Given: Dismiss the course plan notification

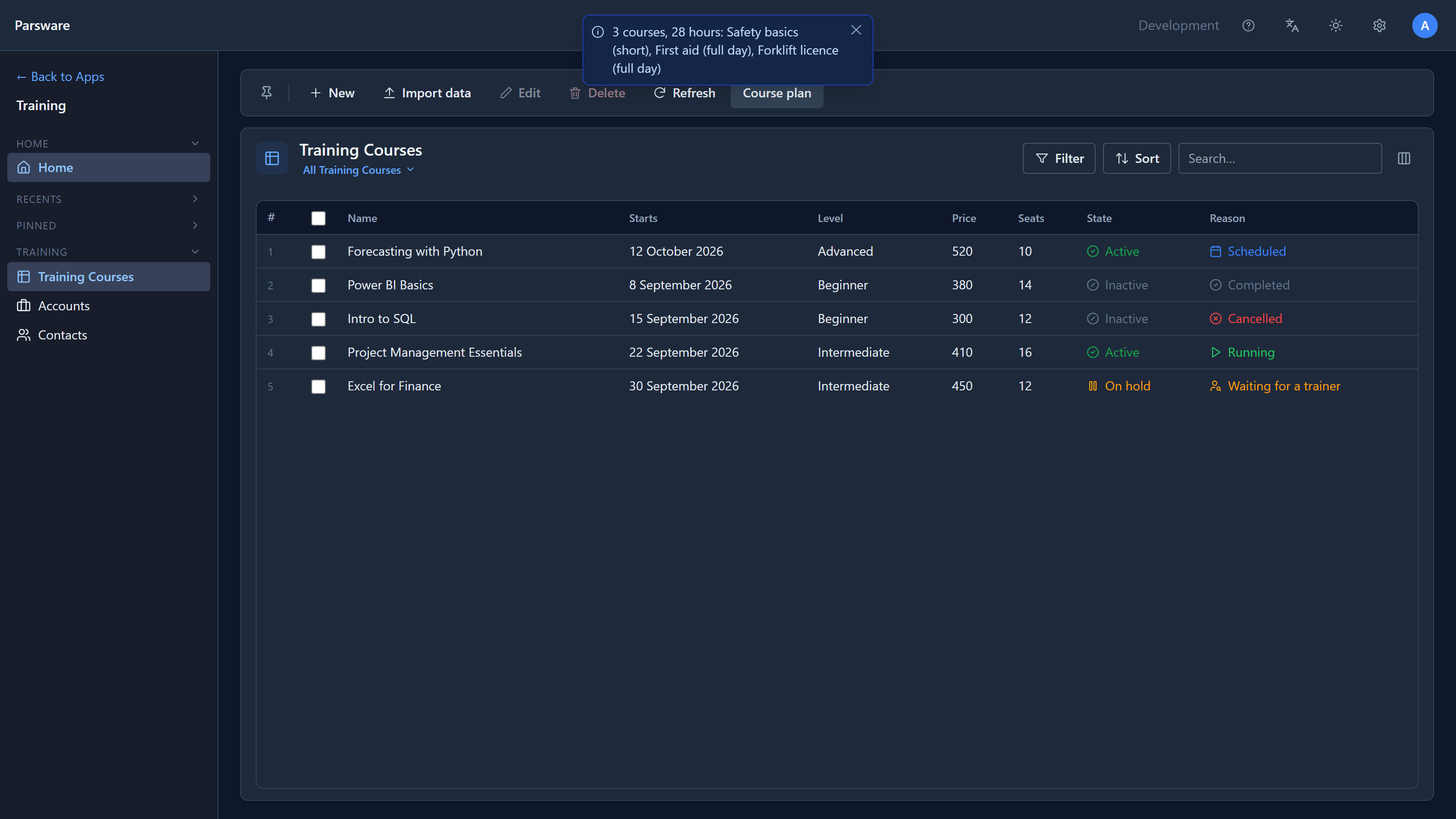Looking at the screenshot, I should tap(856, 30).
